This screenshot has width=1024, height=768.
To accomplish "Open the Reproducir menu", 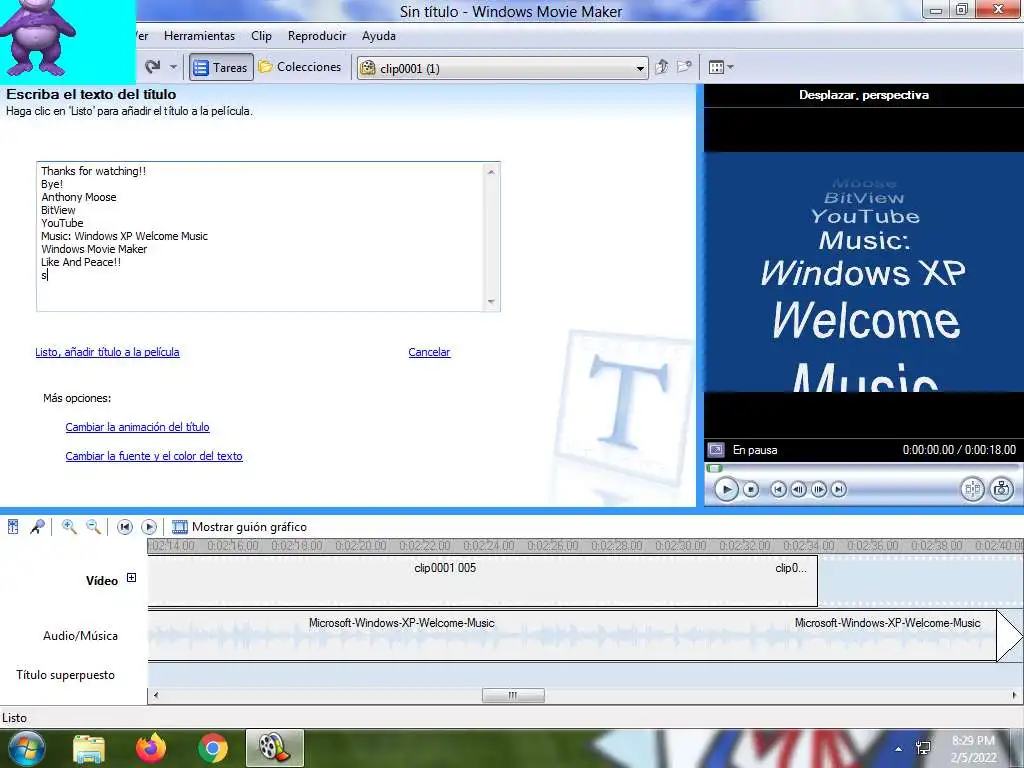I will (x=317, y=36).
